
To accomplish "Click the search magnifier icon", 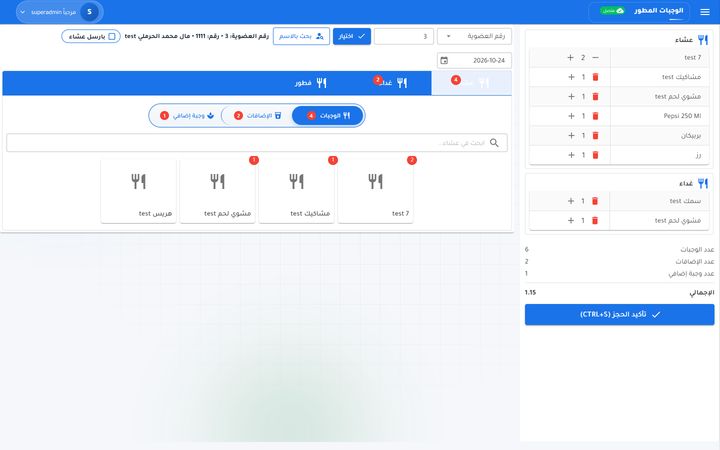I will [x=494, y=143].
